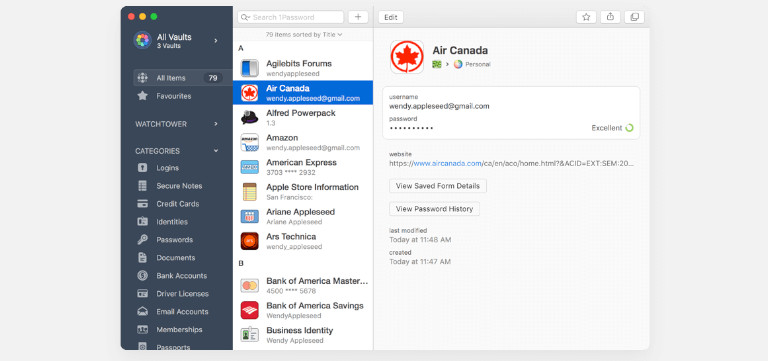Select Bank of America Master item
This screenshot has width=768, height=361.
tap(303, 286)
